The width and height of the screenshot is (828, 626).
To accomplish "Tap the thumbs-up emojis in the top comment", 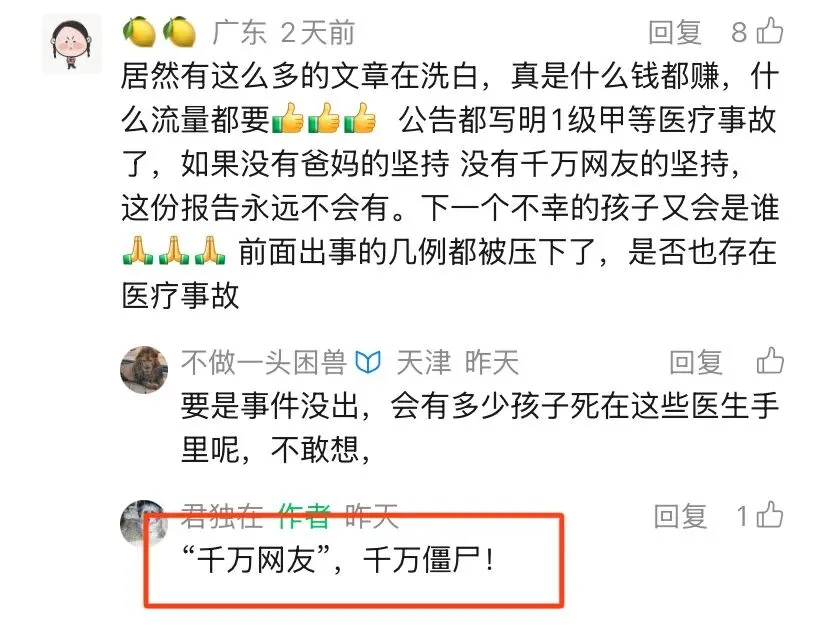I will coord(324,118).
